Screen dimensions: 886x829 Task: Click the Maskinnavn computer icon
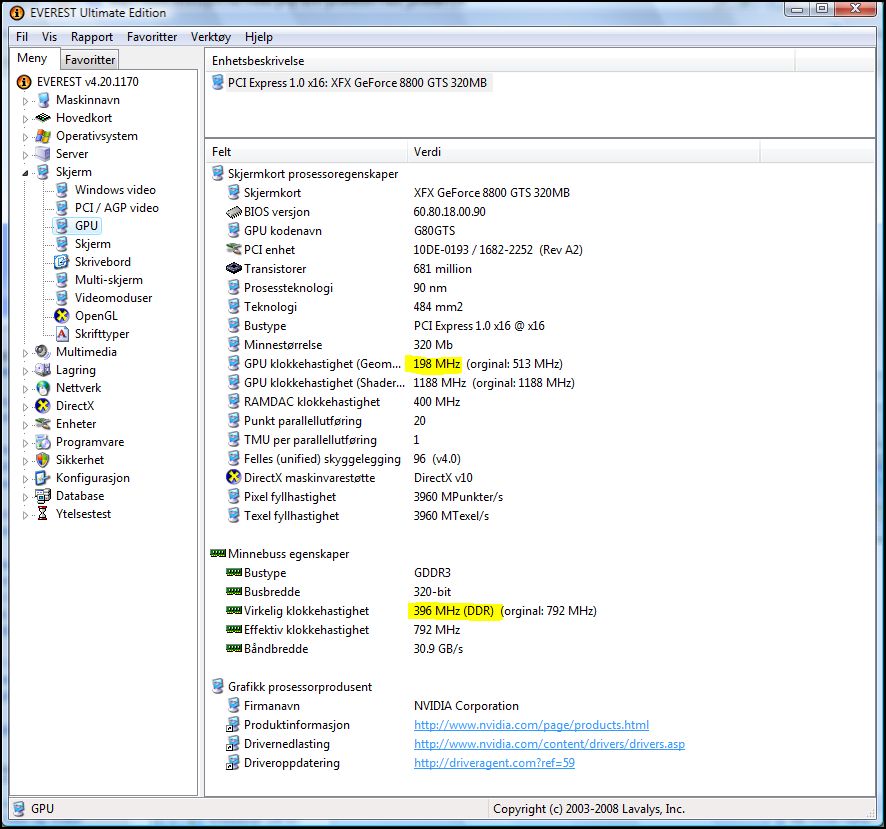[x=43, y=100]
